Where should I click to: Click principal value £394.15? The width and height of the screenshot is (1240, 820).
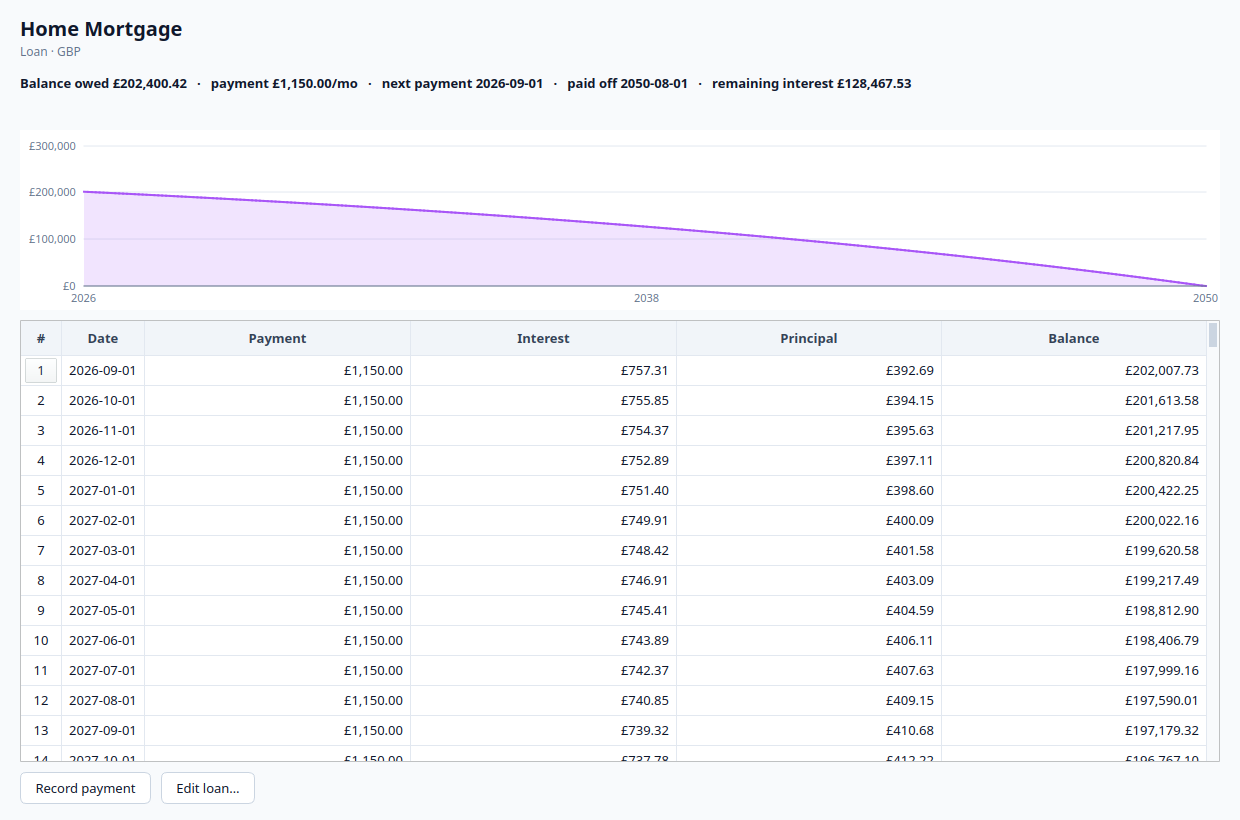pos(910,401)
